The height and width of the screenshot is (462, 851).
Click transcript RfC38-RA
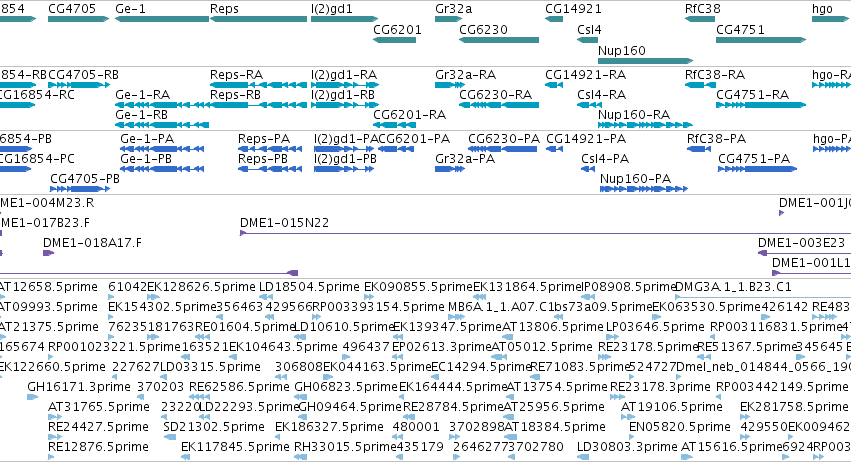(700, 85)
